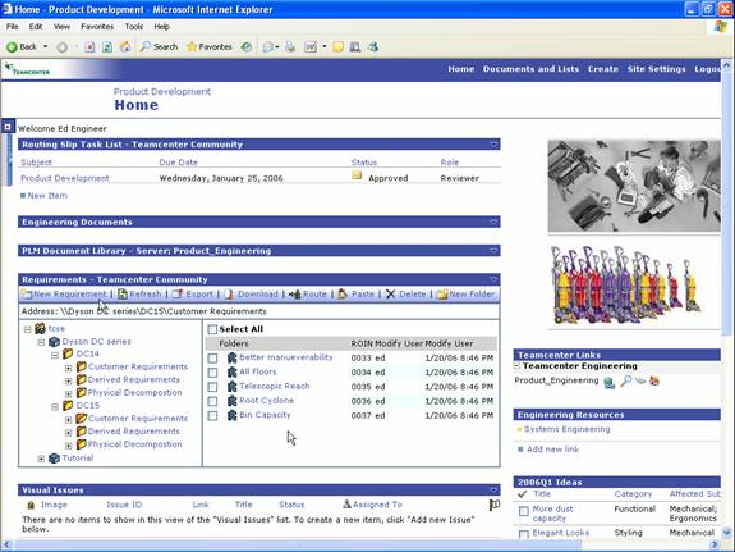Open the Site Settings link
Screen dimensions: 735x552
[x=656, y=69]
